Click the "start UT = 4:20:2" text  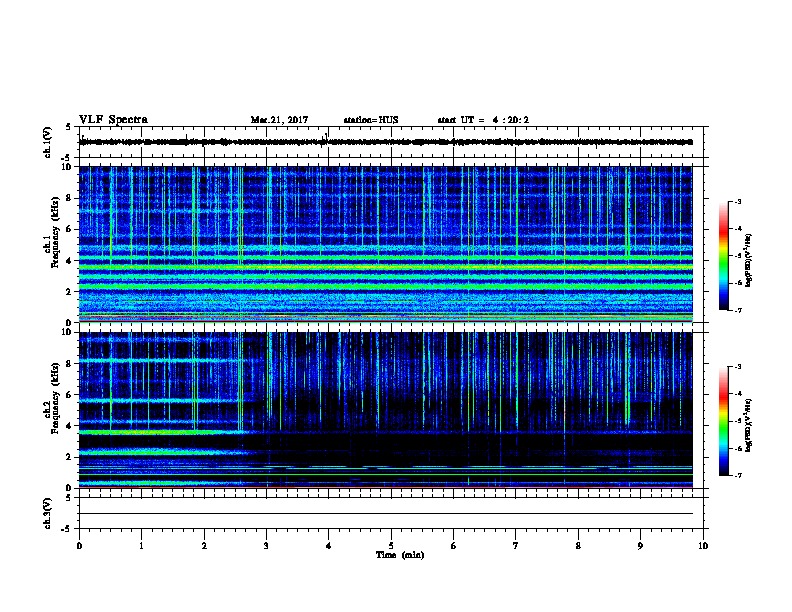(483, 120)
